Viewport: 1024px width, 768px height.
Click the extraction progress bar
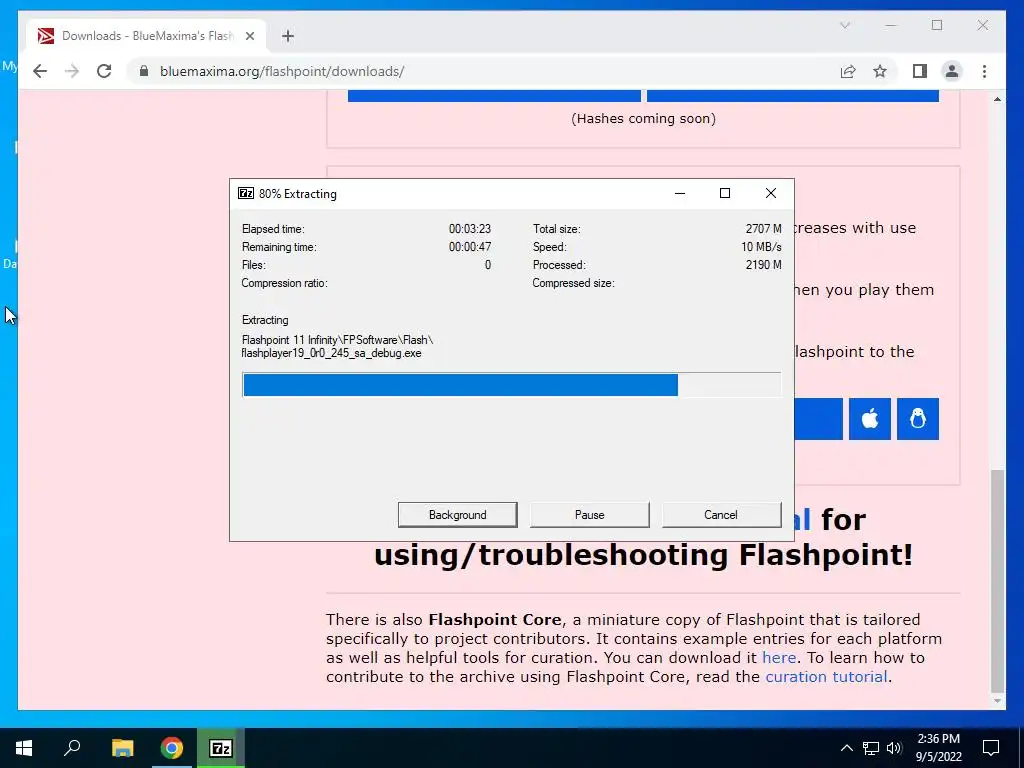[x=511, y=385]
